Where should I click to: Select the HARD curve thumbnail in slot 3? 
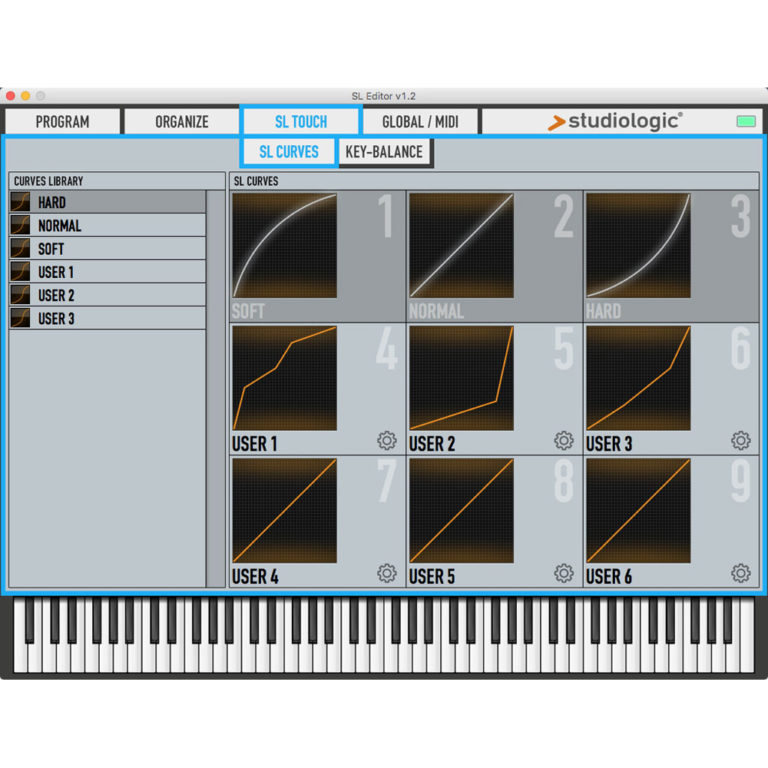click(638, 246)
